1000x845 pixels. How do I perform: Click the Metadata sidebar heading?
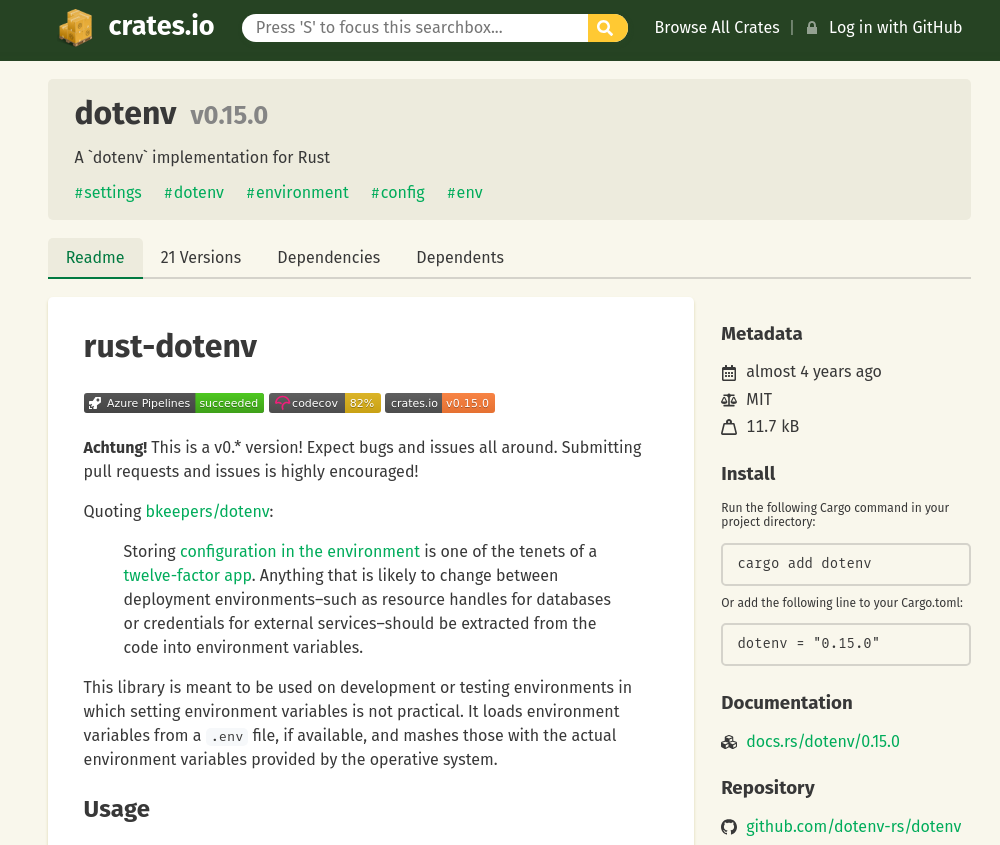pos(761,334)
